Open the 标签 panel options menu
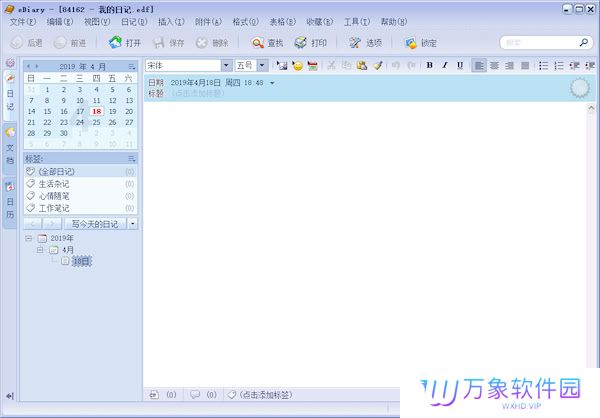This screenshot has height=418, width=600. click(x=132, y=158)
